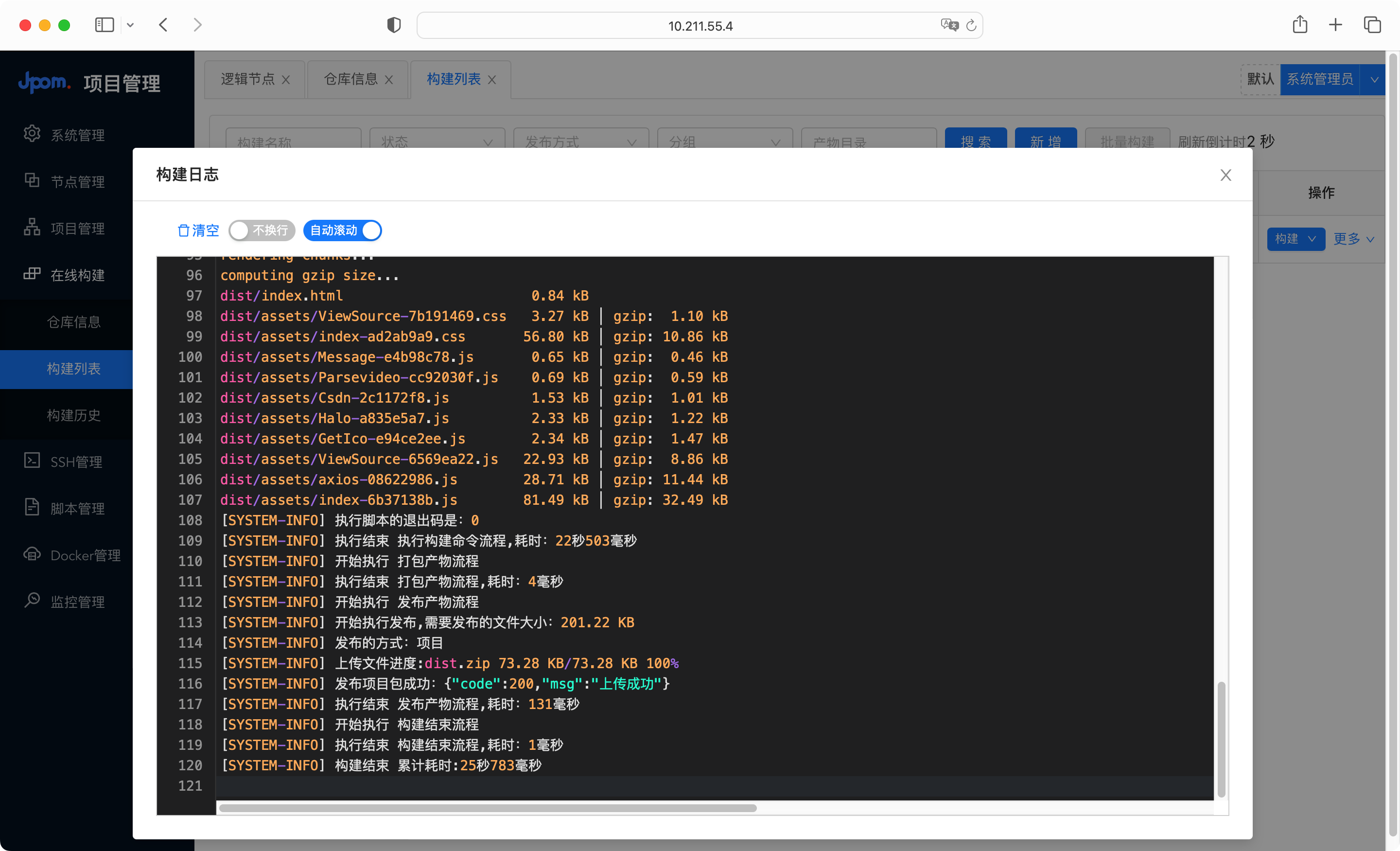Click the 默认 workspace label
Viewport: 1400px width, 851px height.
(x=1260, y=80)
